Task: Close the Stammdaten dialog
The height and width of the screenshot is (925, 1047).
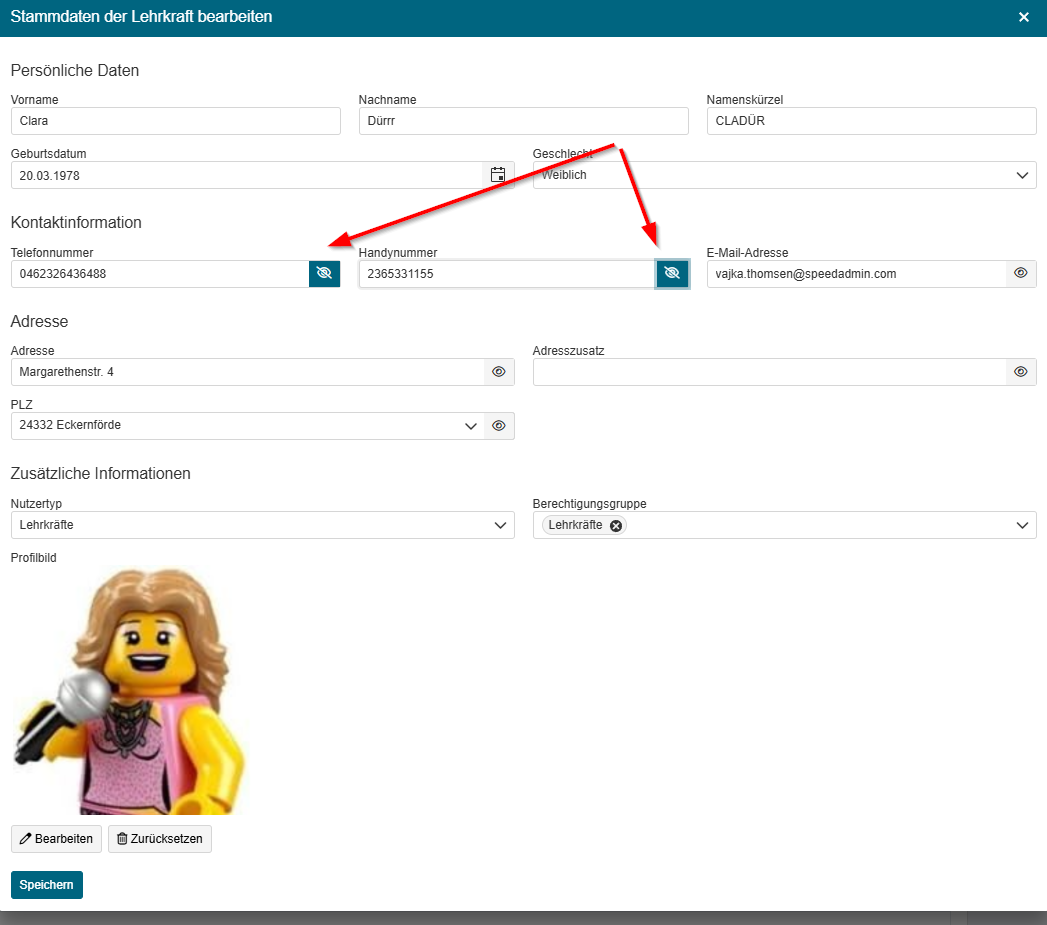Action: tap(1024, 17)
